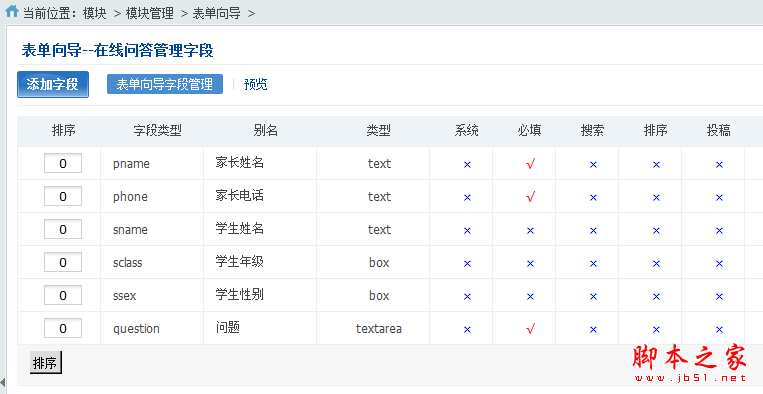Collapse the left panel arrow handle
This screenshot has height=394, width=763.
point(2,383)
